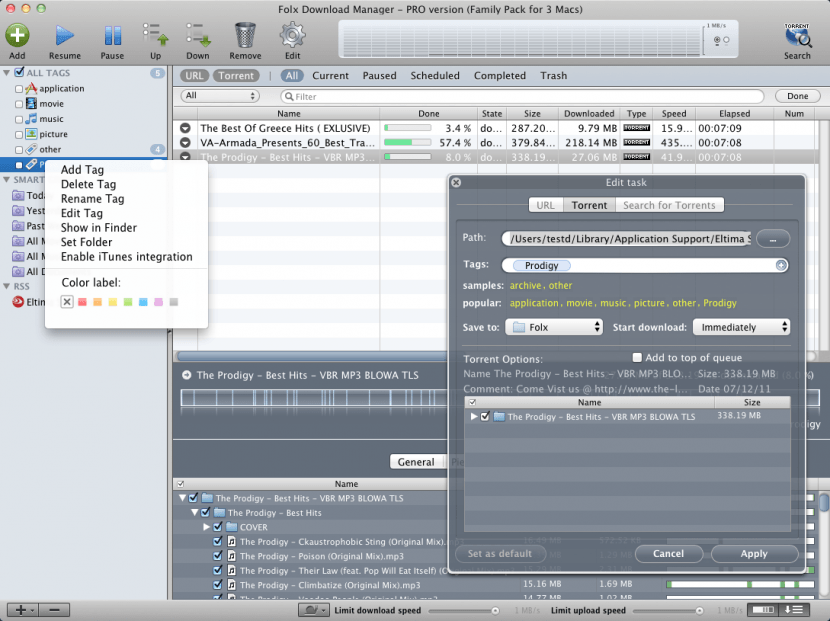The width and height of the screenshot is (830, 621).
Task: Click the Limit download speed slider
Action: [464, 611]
